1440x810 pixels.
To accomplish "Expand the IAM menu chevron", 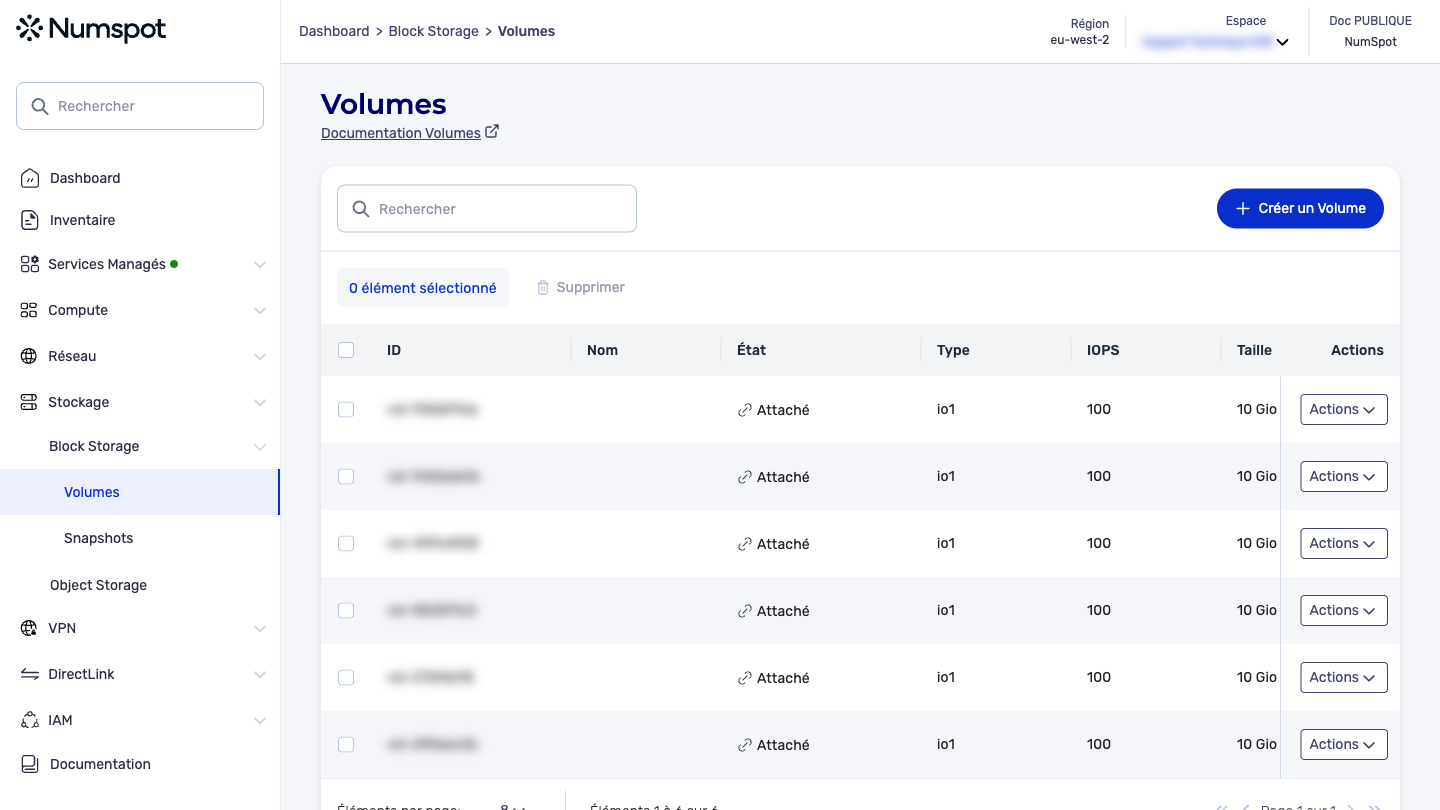I will coord(260,721).
